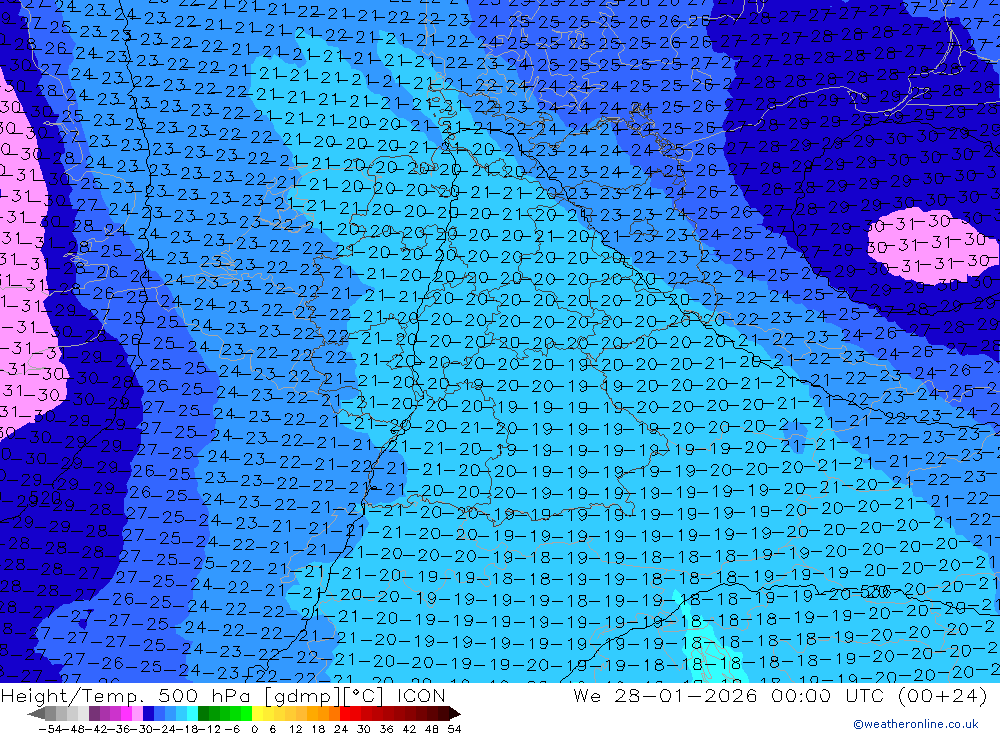The height and width of the screenshot is (733, 1000).
Task: Click the -54 label on the color scale
Action: tap(50, 729)
